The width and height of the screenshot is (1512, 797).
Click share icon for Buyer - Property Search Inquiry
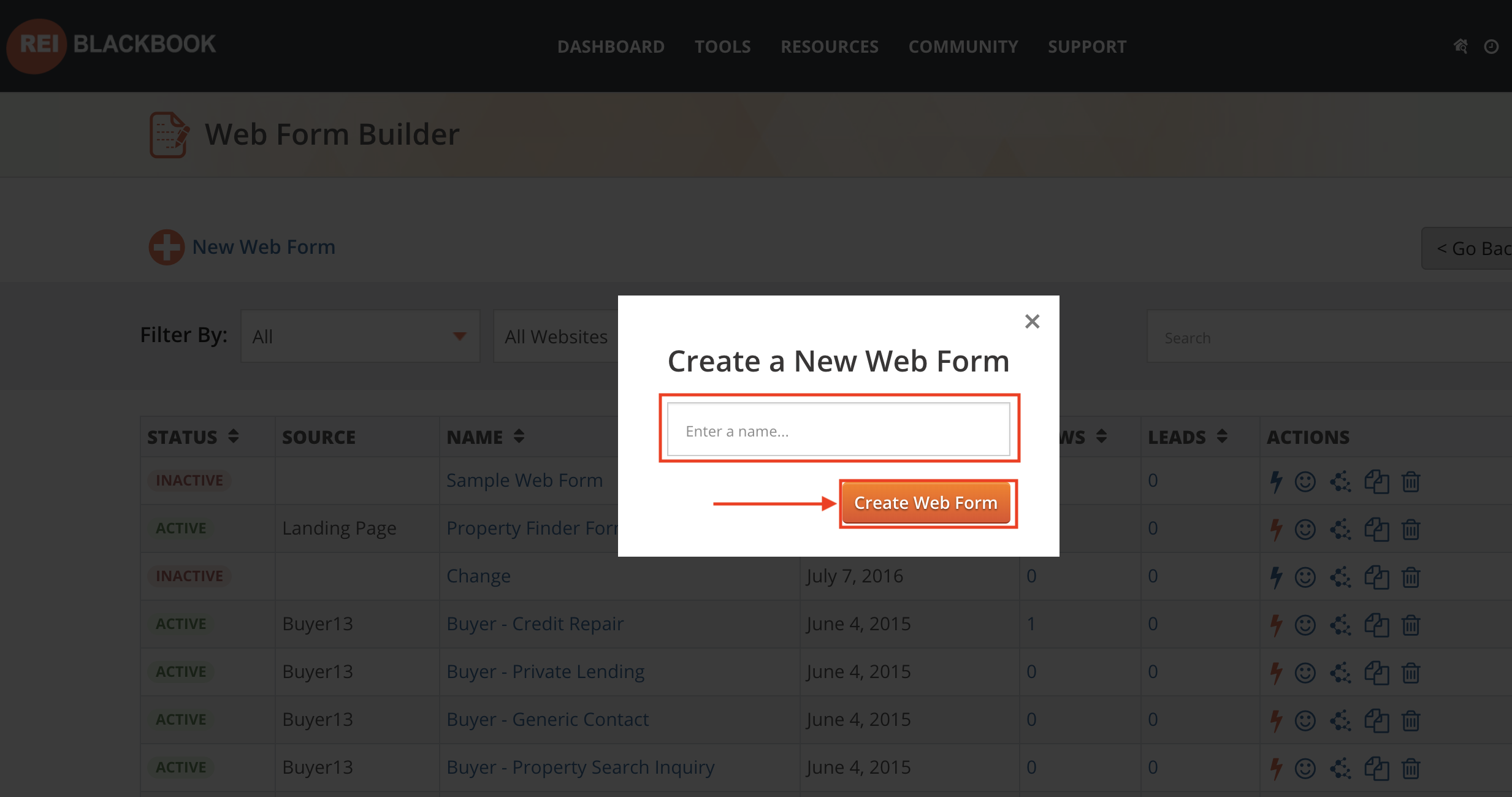point(1340,768)
